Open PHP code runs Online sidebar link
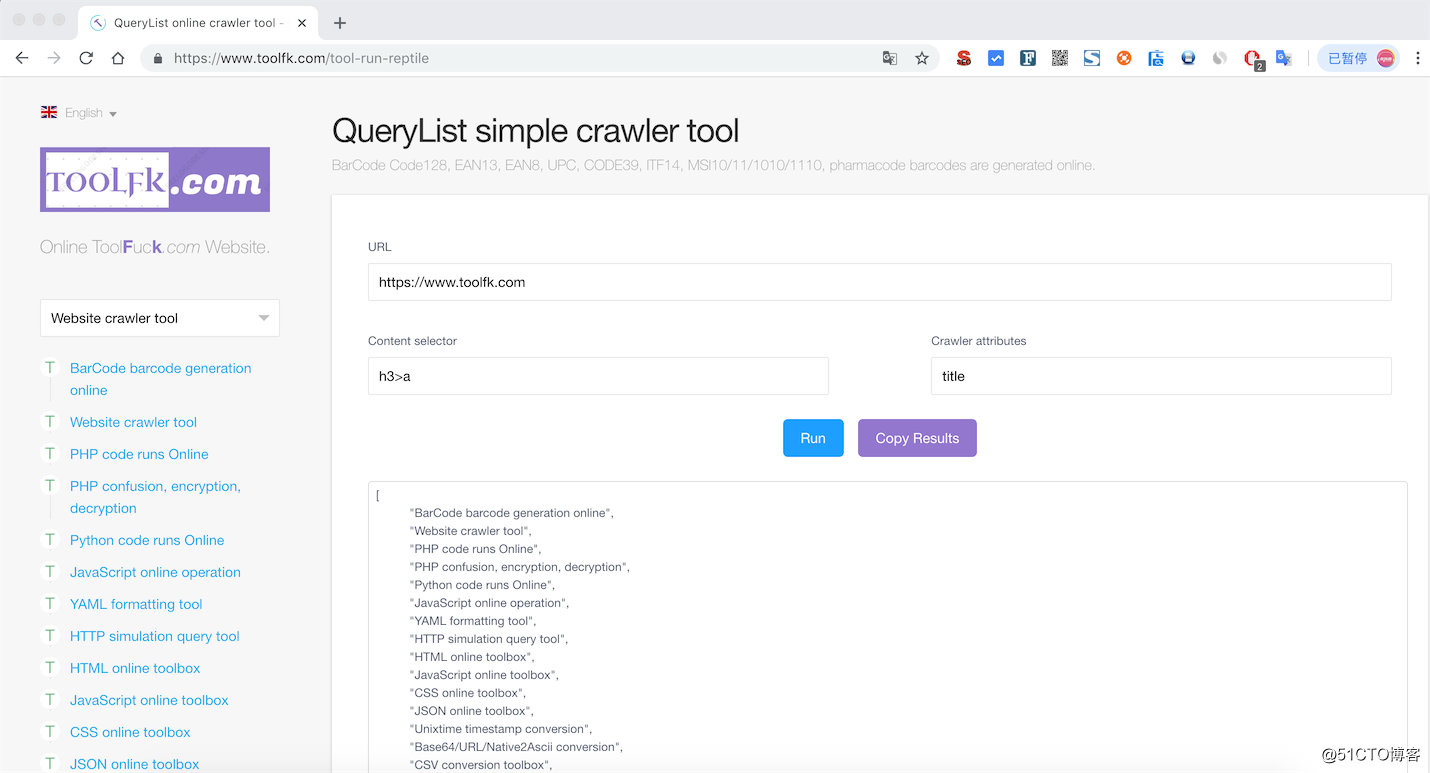This screenshot has width=1430, height=773. coord(139,454)
